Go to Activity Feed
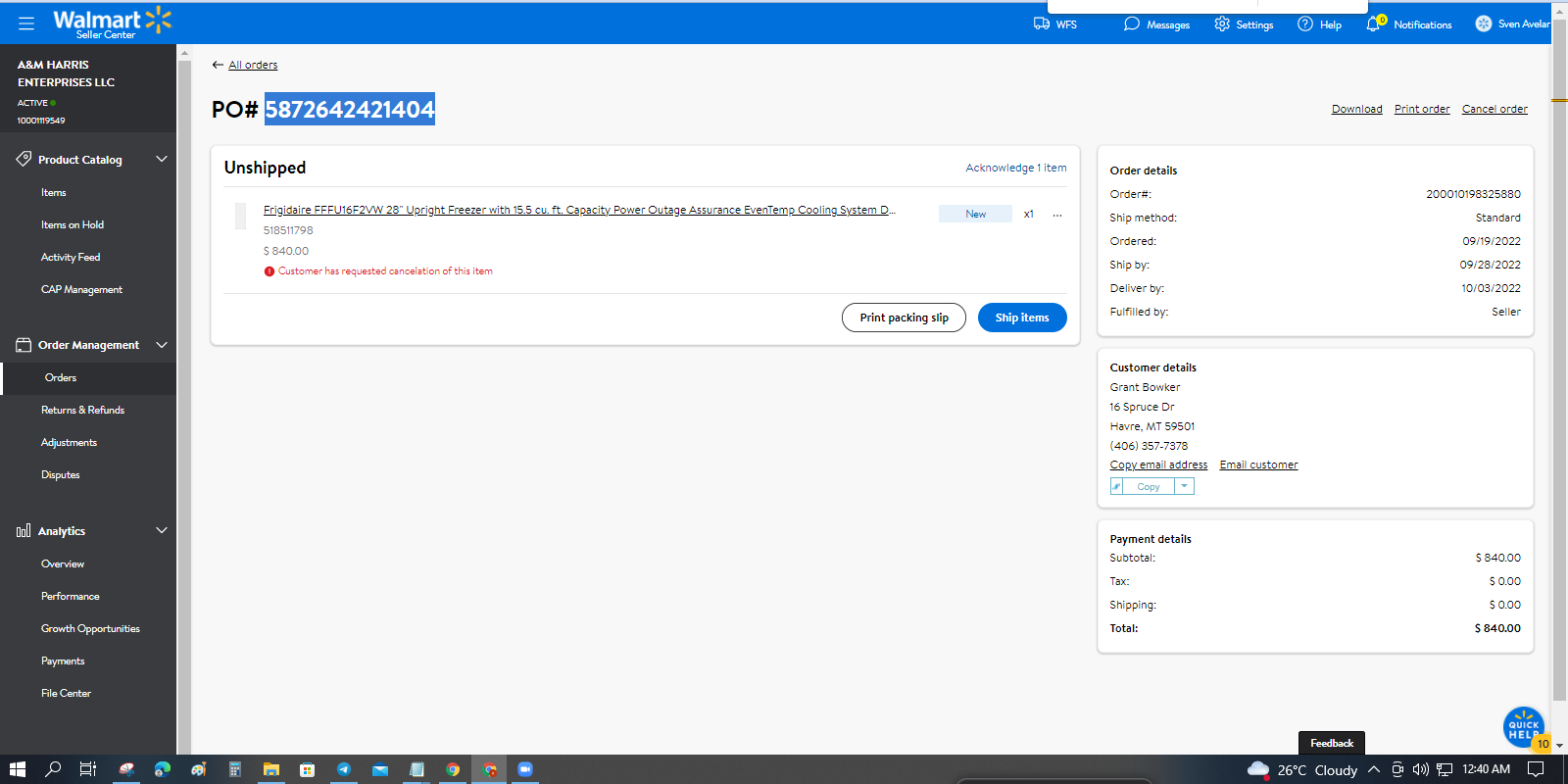The width and height of the screenshot is (1568, 784). click(71, 258)
